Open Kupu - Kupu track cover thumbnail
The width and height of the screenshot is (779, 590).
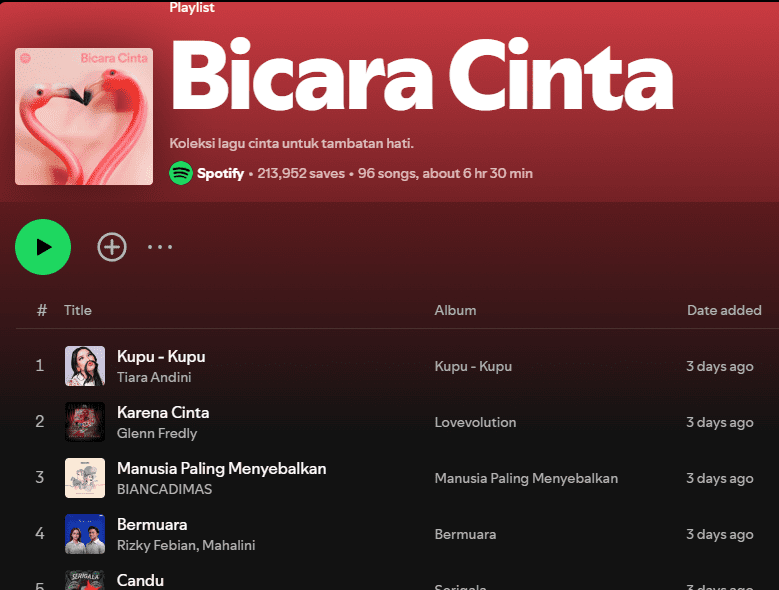[x=85, y=366]
